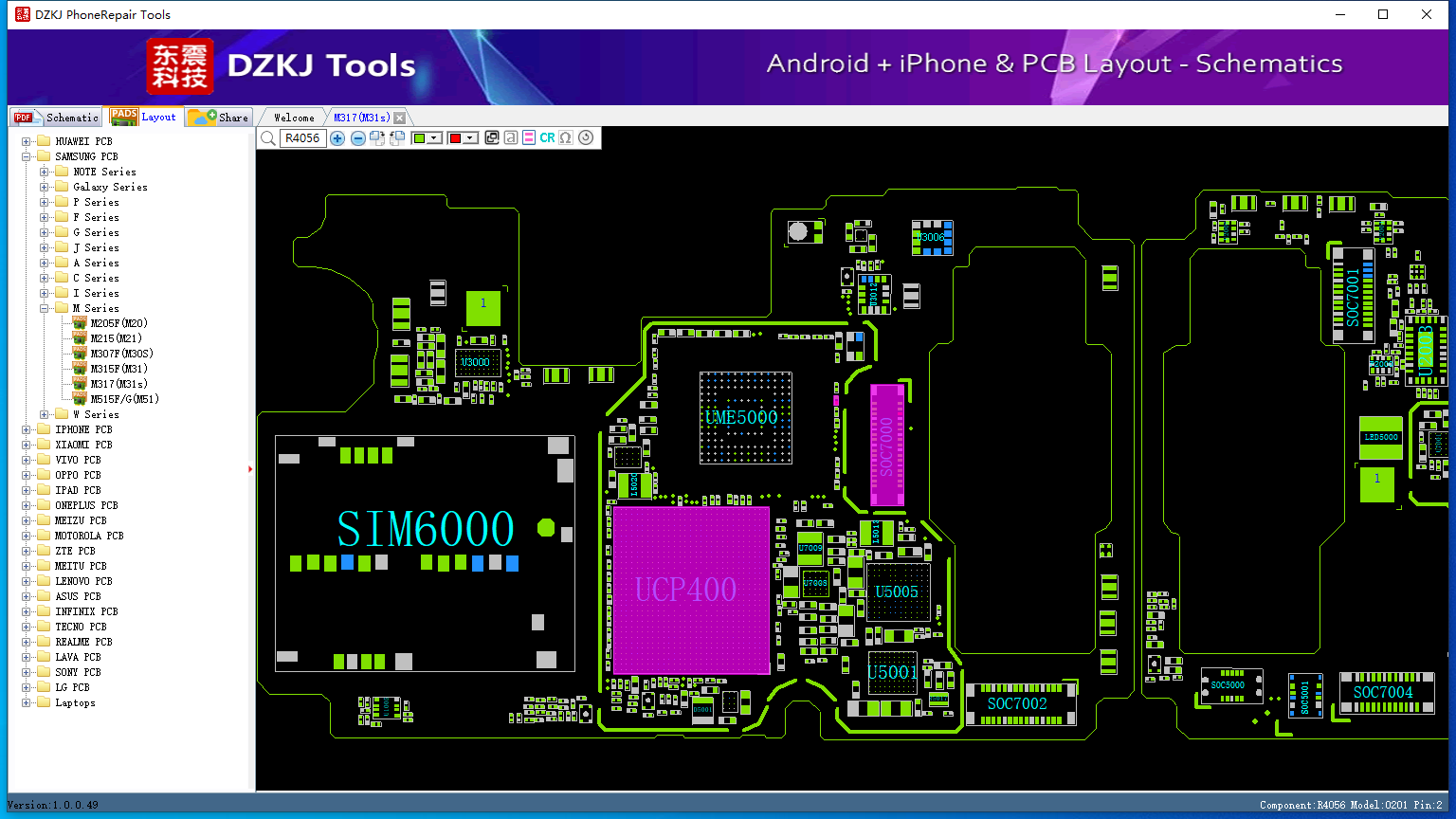Click the PADS icon on the Layout tab
This screenshot has height=819, width=1456.
(124, 116)
